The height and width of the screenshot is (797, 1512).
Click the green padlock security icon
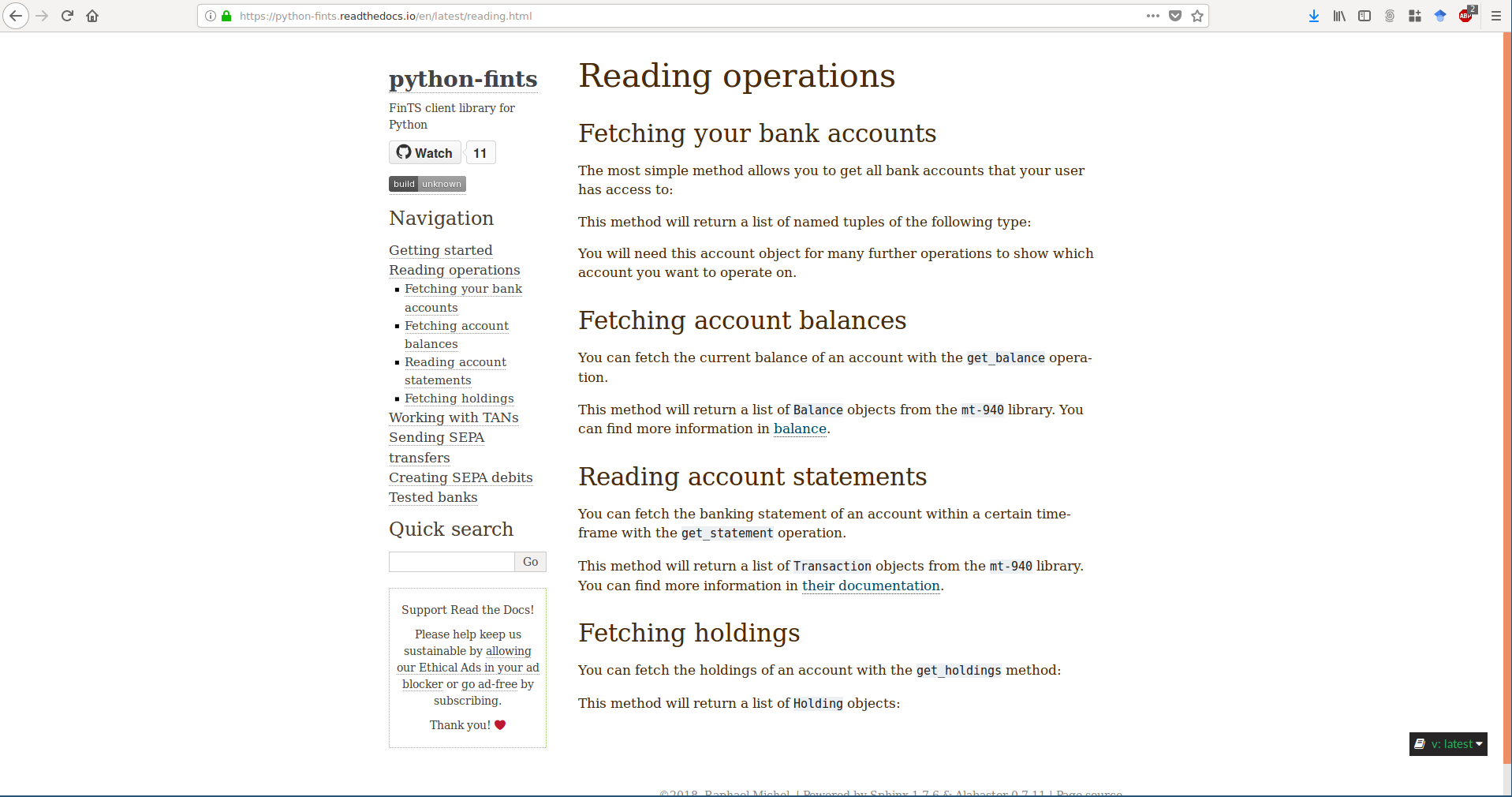(226, 16)
